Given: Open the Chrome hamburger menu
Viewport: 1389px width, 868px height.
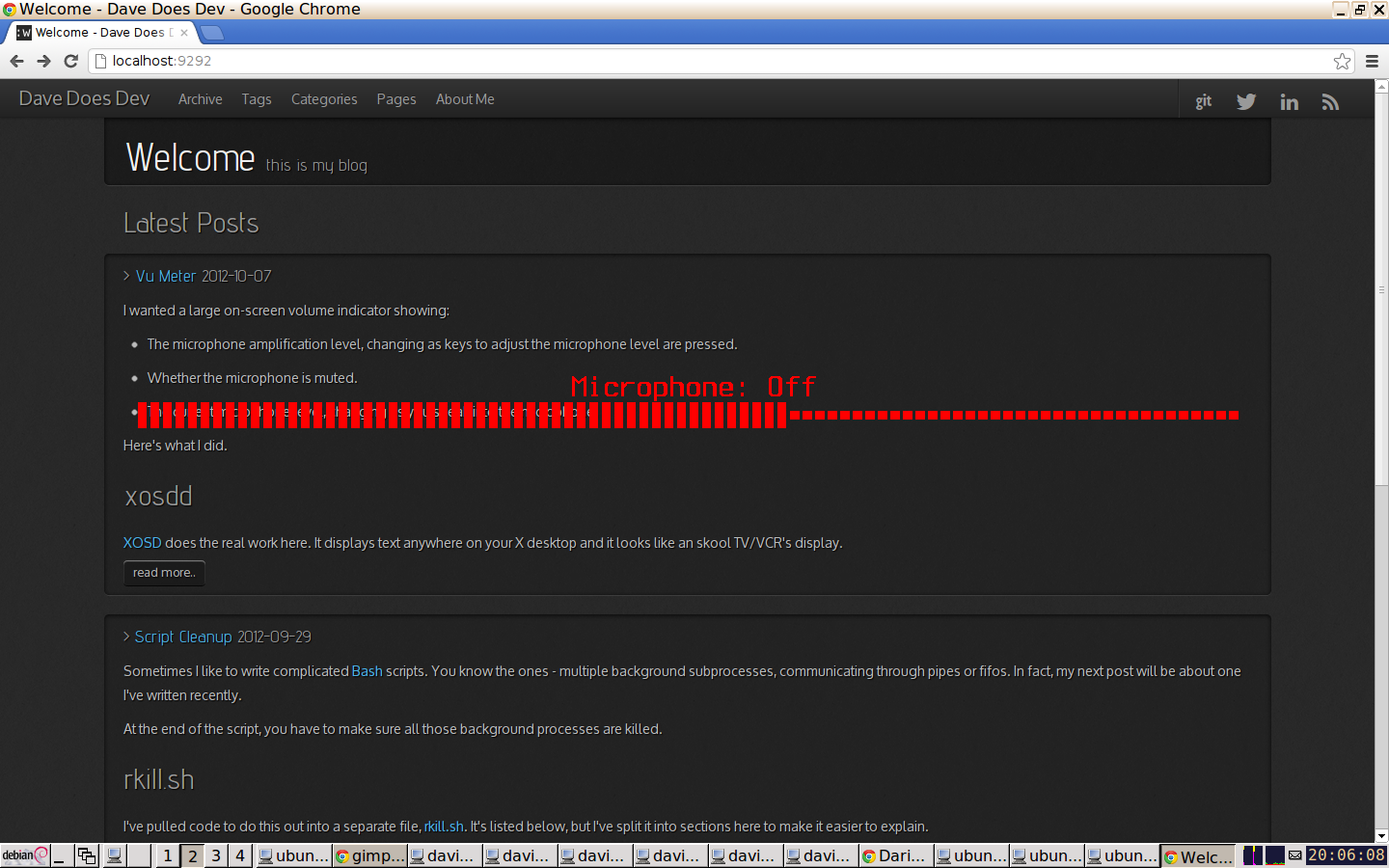Looking at the screenshot, I should (x=1372, y=61).
